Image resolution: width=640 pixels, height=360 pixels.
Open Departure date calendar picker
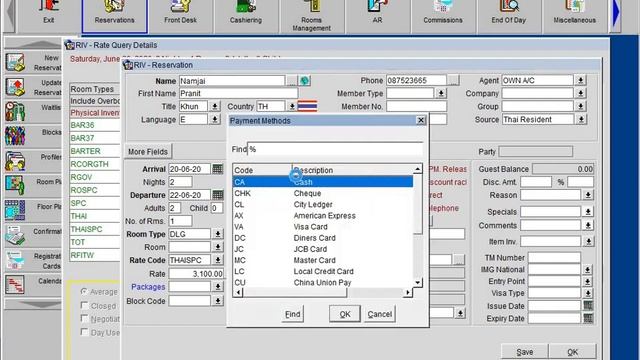tap(218, 195)
